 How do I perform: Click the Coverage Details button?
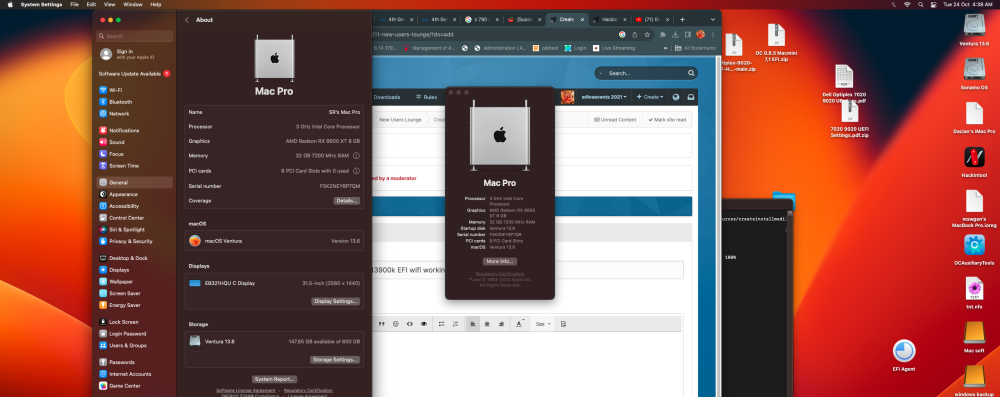click(346, 200)
